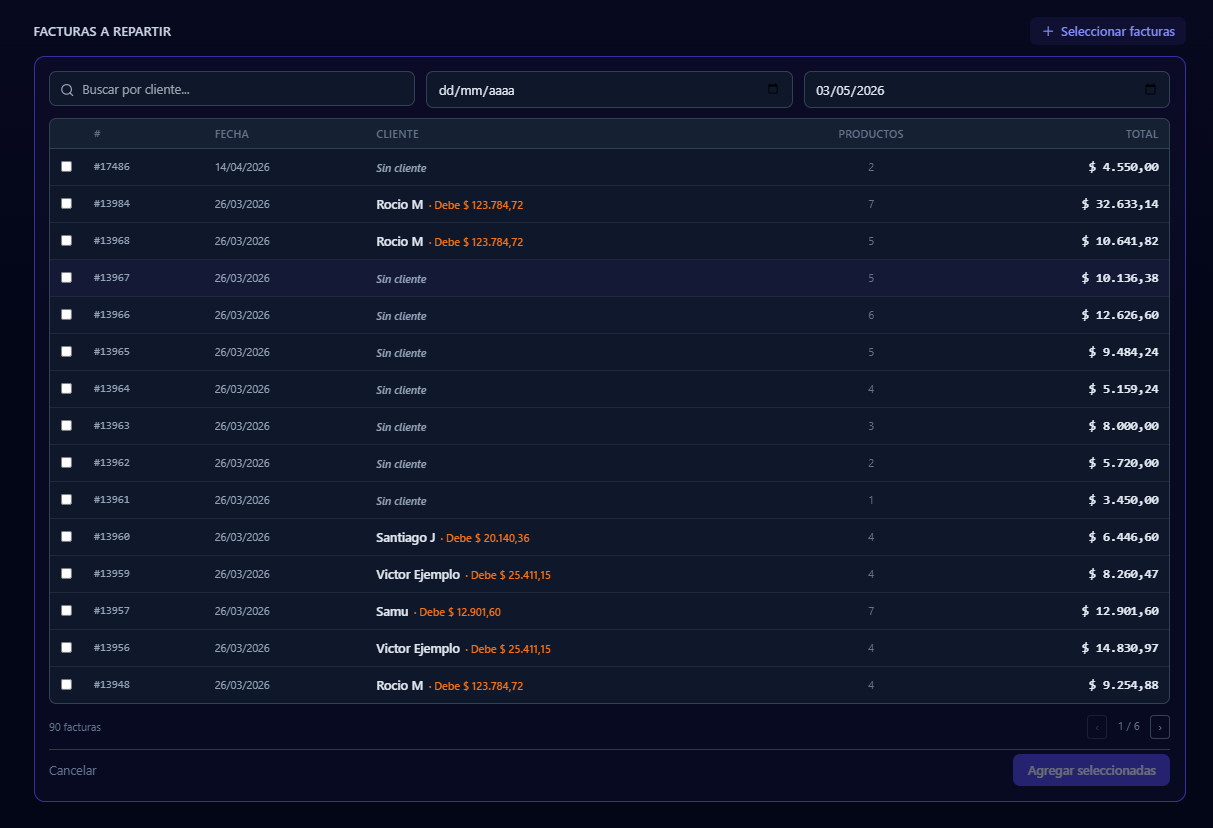The height and width of the screenshot is (828, 1213).
Task: Click Agregar seleccionadas button
Action: 1091,770
